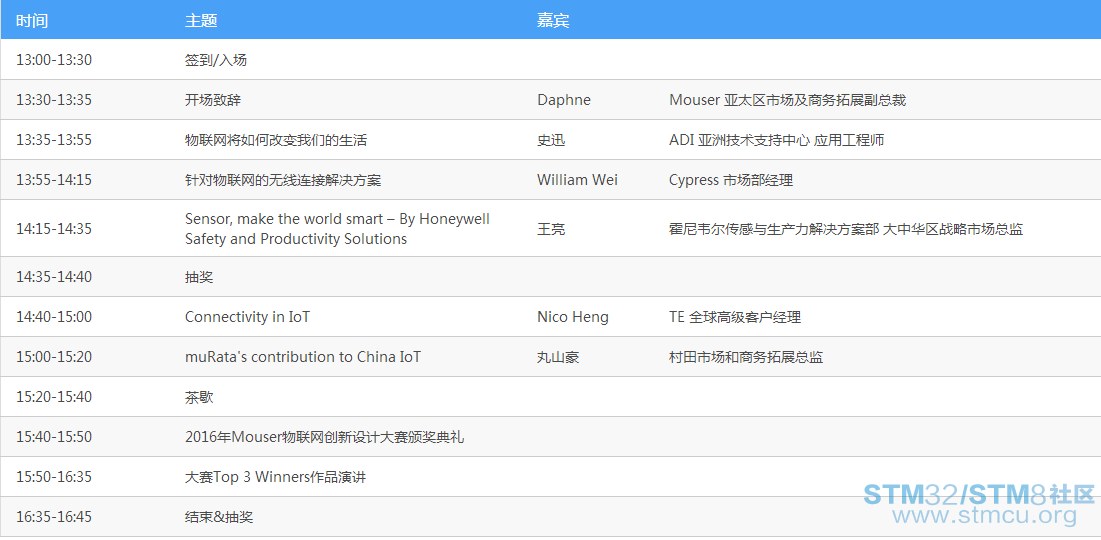Screen dimensions: 1101x540
Task: Click 大赛Top 3 Winners作品演讲 entry
Action: [275, 478]
